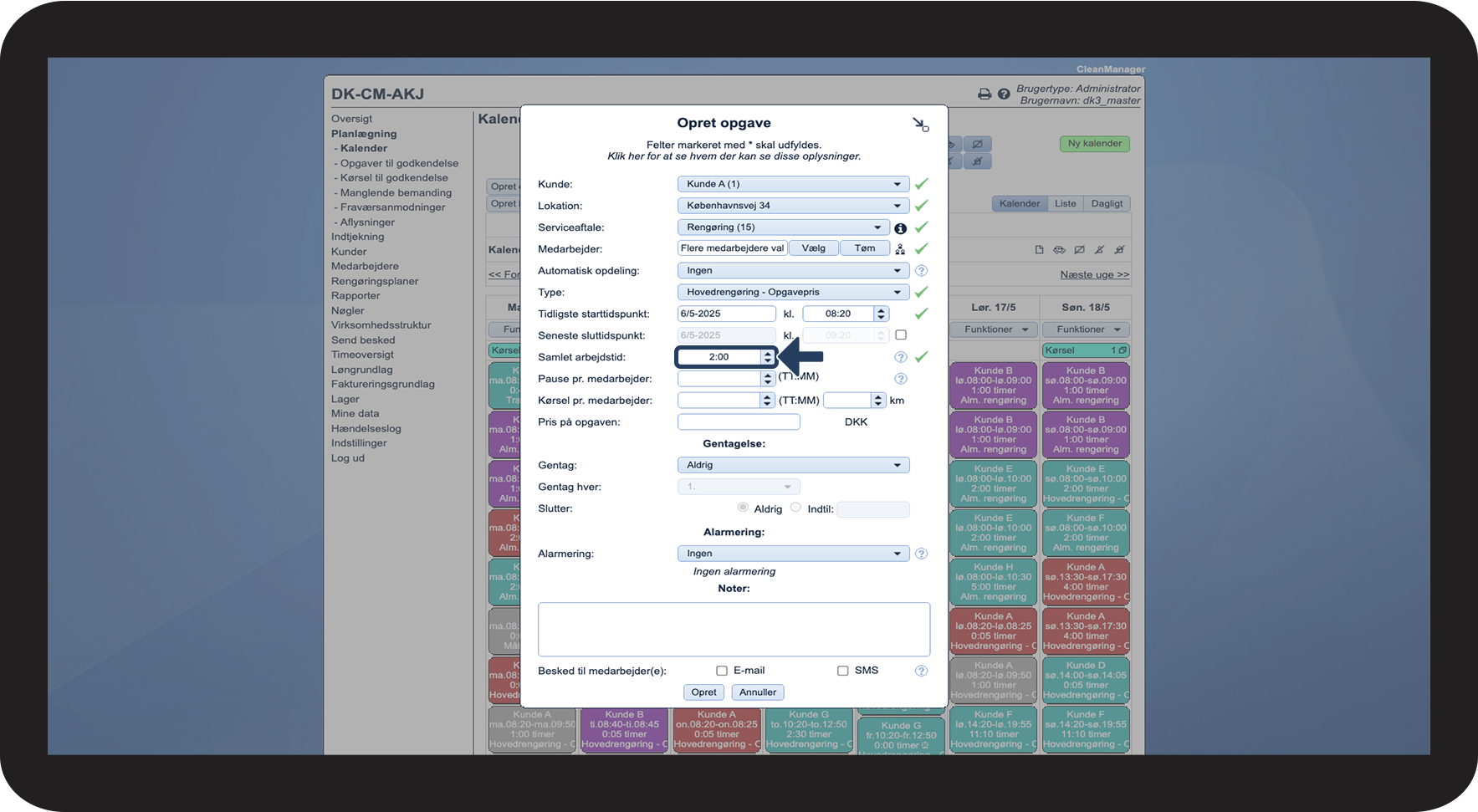Tick the Seneste sluttidspunkt checkbox
The width and height of the screenshot is (1478, 812).
(x=901, y=335)
